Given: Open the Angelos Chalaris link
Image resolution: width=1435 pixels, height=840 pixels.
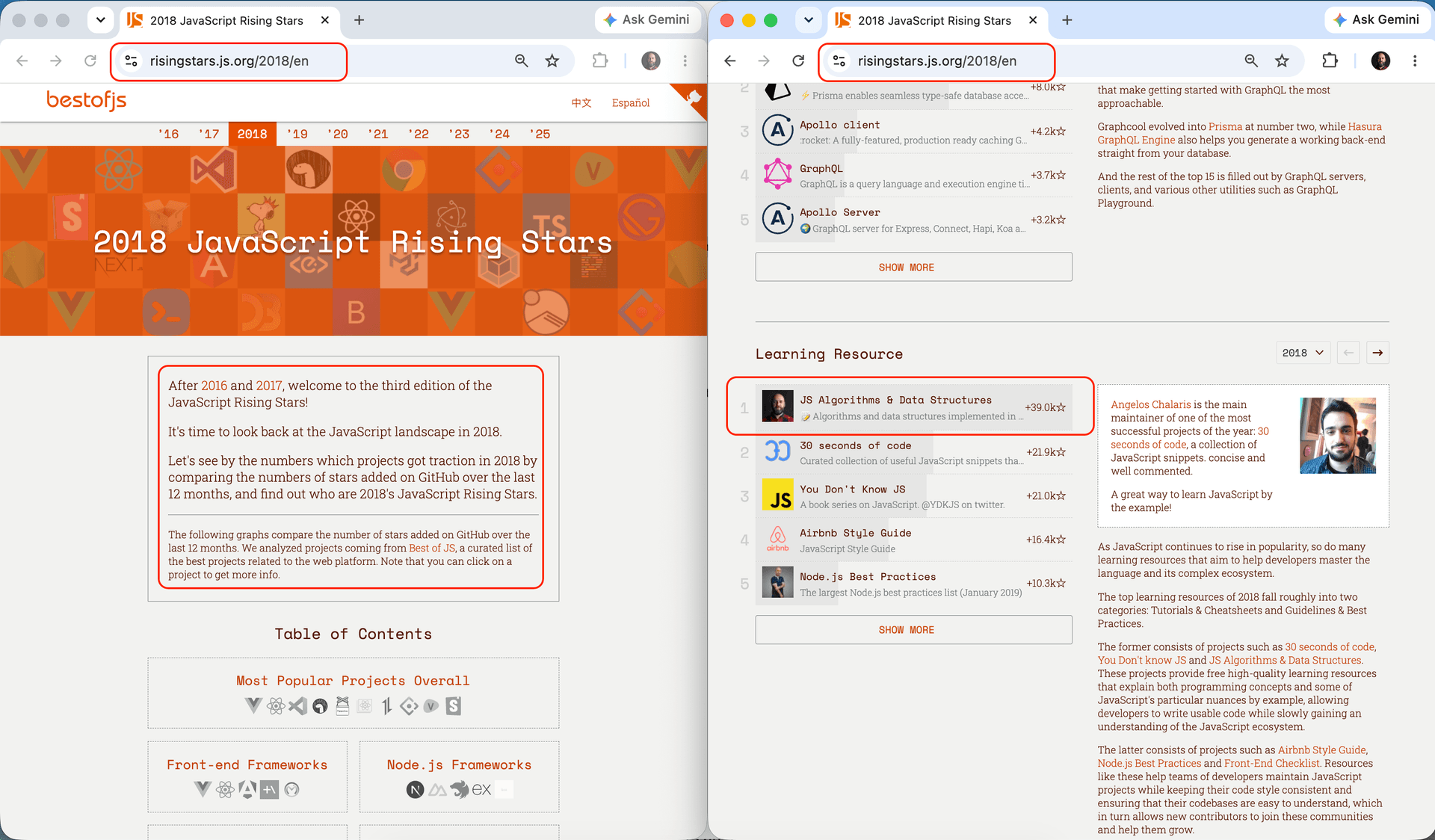Looking at the screenshot, I should 1151,404.
